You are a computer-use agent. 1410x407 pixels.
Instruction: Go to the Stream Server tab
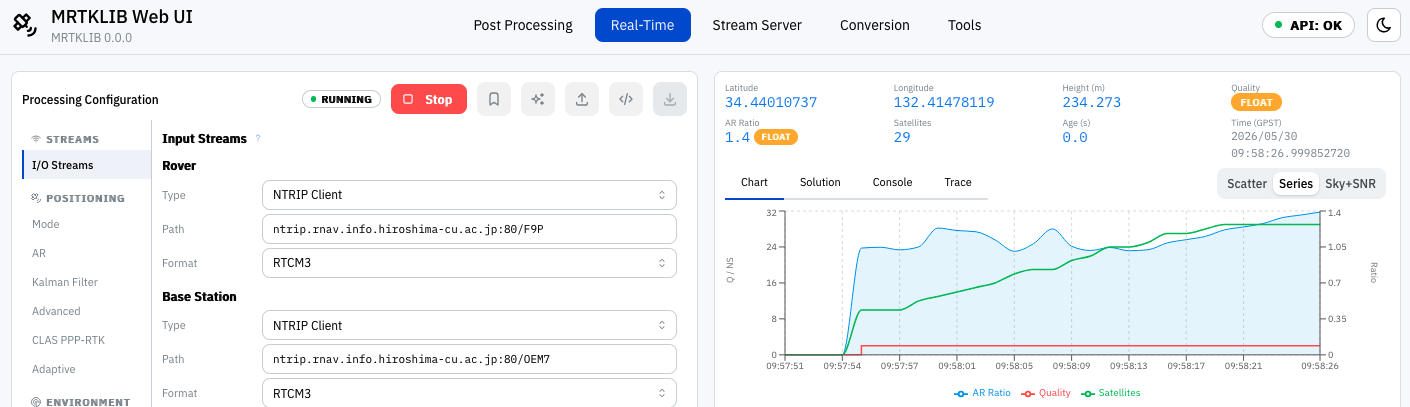[x=757, y=25]
